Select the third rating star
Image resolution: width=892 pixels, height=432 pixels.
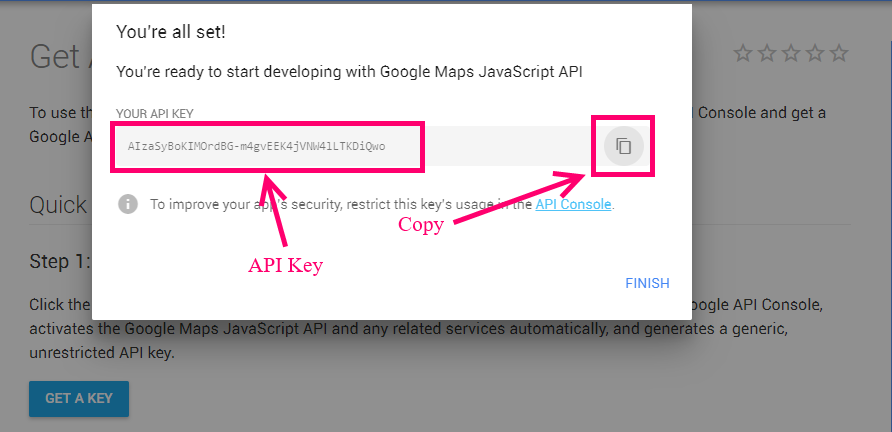click(791, 54)
